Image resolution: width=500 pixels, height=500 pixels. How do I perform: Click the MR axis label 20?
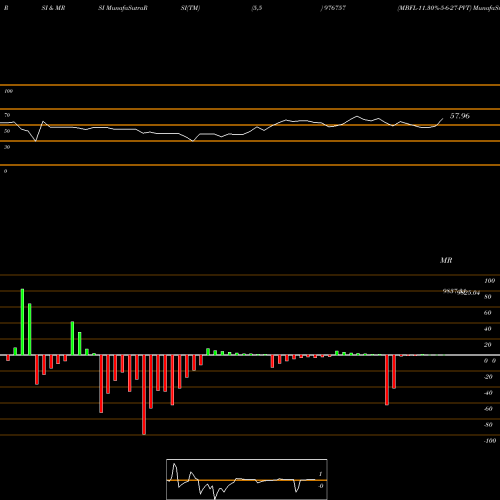pyautogui.click(x=487, y=345)
